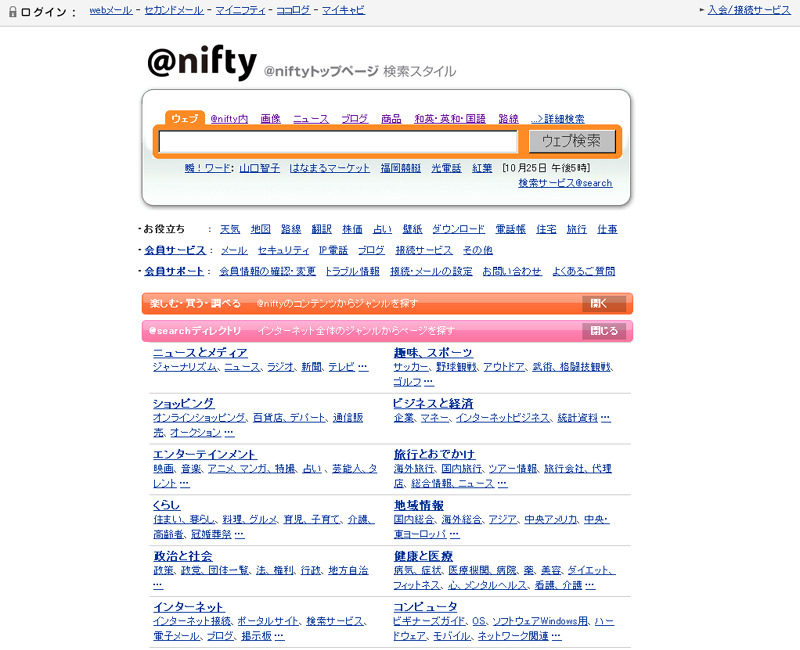
Task: Open the 趣味、スポーツ directory category
Action: coord(433,353)
